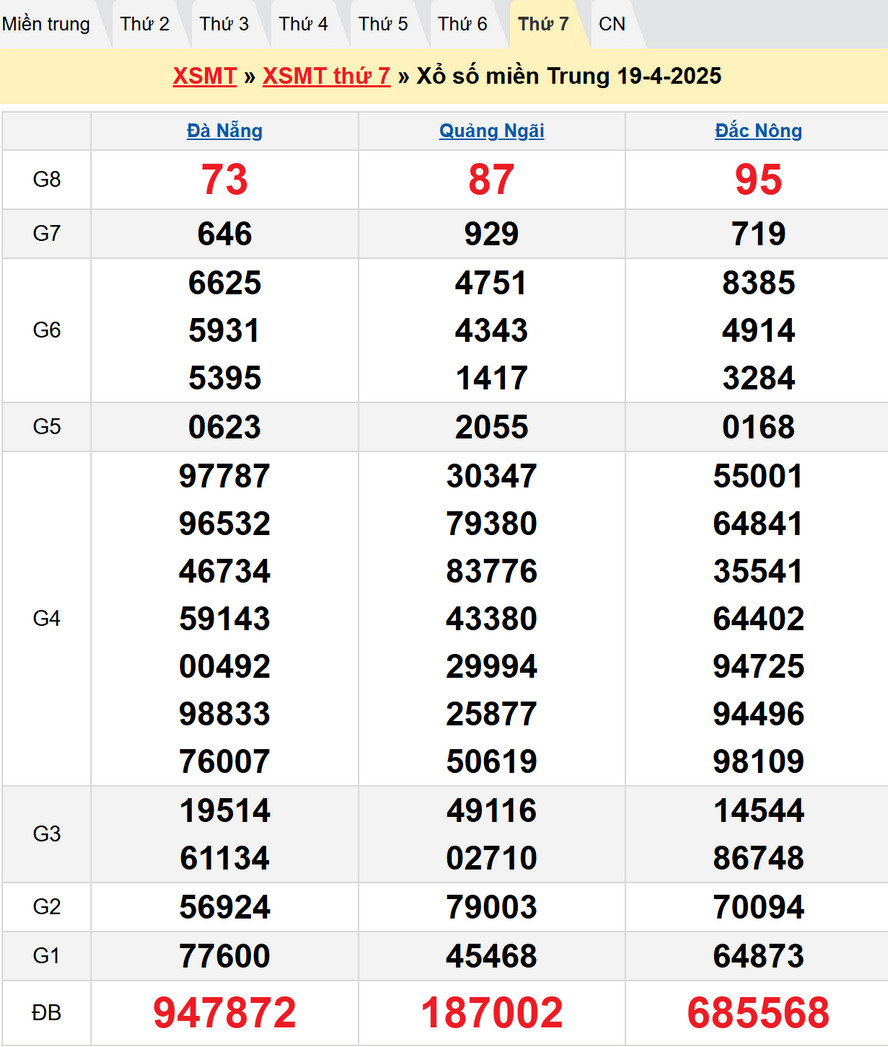Switch to the Miền trung tab
This screenshot has height=1047, width=888.
coord(46,24)
